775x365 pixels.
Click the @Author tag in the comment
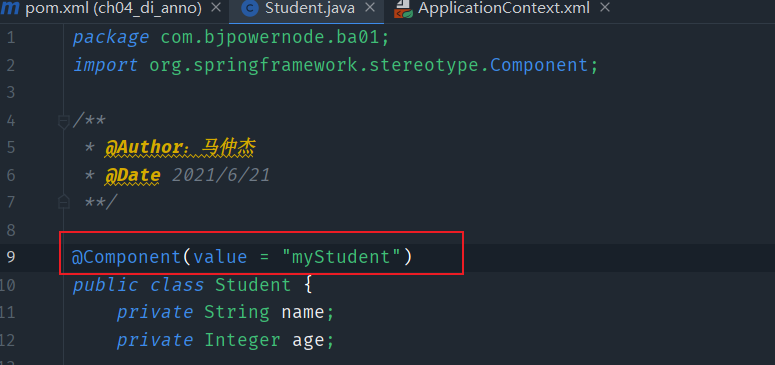tap(147, 147)
